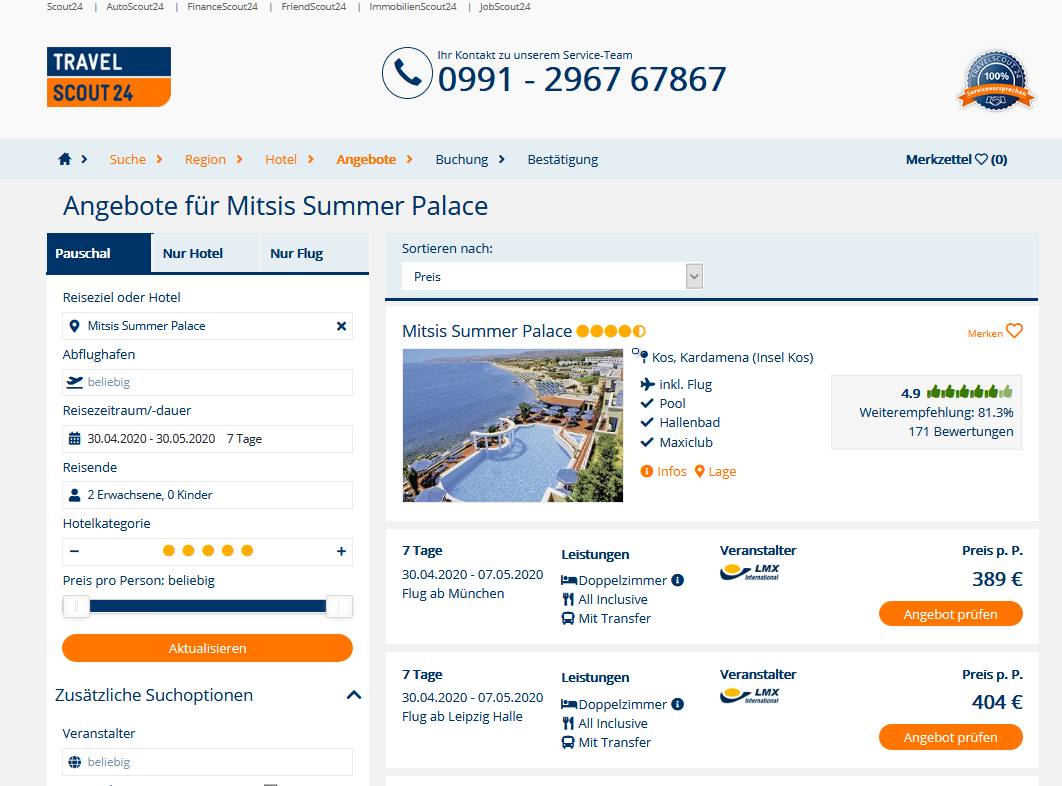Click the LMX logo in Leipzig Halle offer
This screenshot has height=786, width=1062.
[x=750, y=695]
